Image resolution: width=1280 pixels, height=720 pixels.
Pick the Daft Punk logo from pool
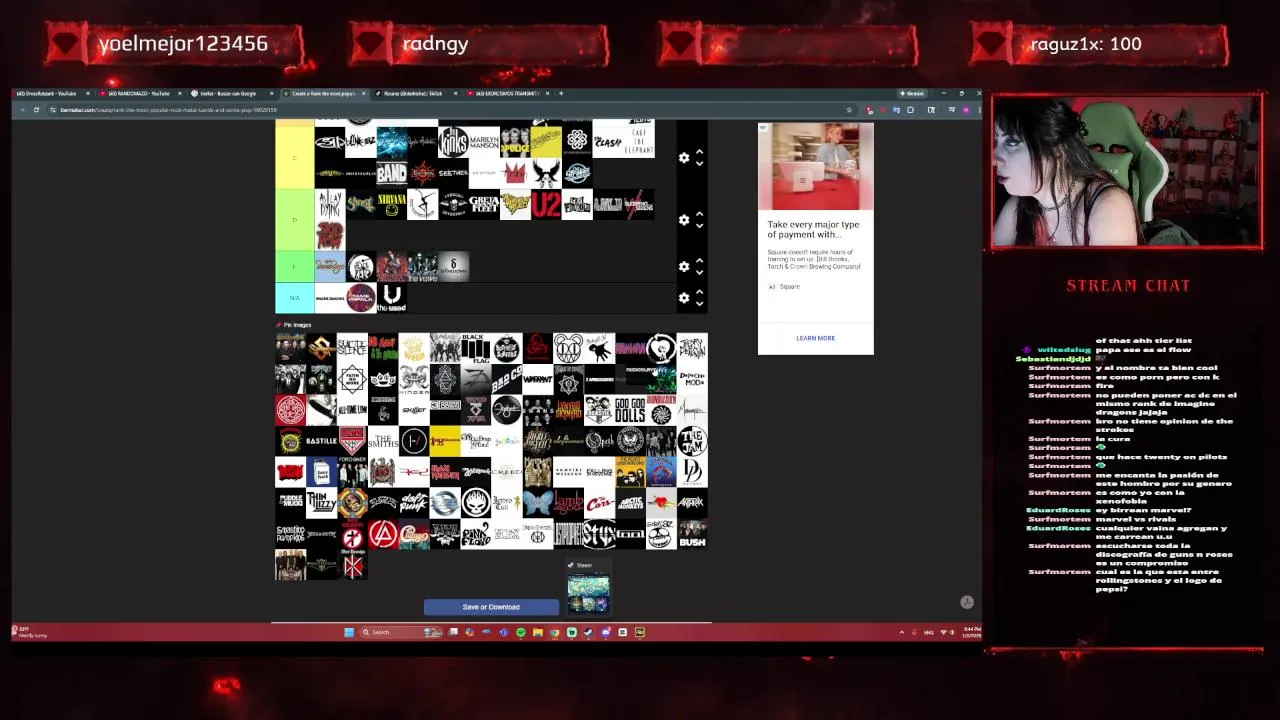click(414, 503)
